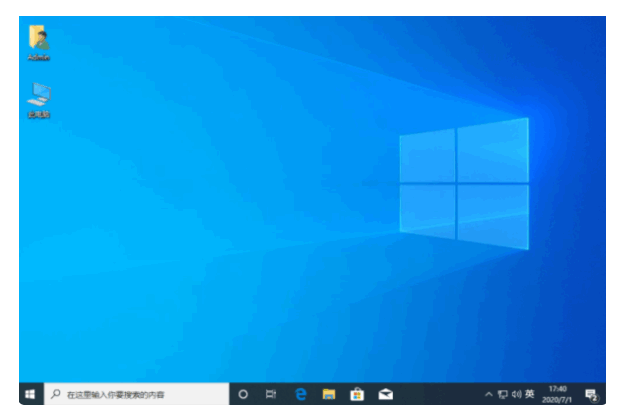
Task: Open network status tray icon
Action: (503, 394)
